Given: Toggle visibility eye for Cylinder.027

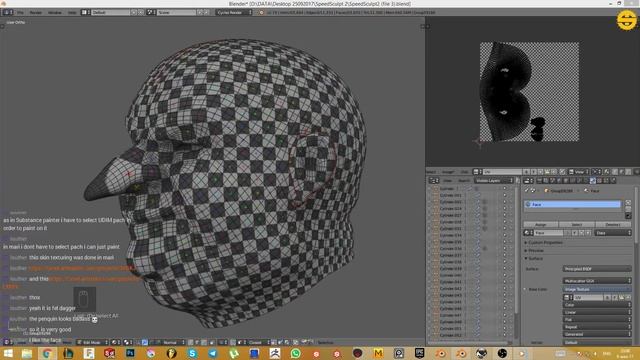Looking at the screenshot, I should (505, 215).
